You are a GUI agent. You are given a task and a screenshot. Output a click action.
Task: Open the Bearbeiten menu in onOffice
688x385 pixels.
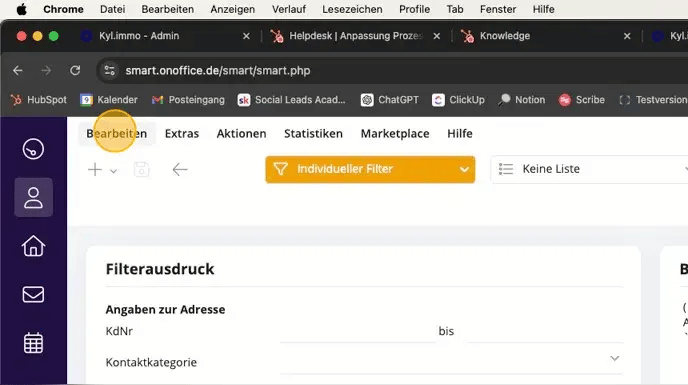pos(117,133)
